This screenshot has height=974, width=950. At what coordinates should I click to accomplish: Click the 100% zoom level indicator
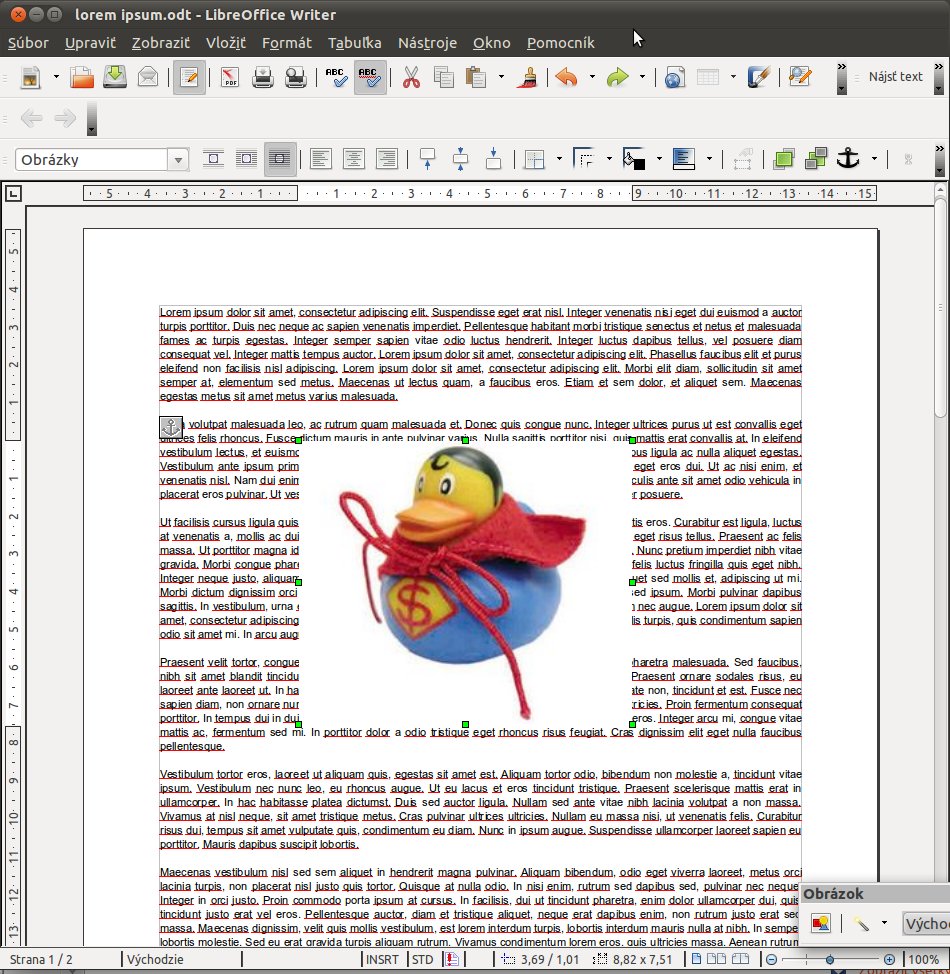(923, 960)
